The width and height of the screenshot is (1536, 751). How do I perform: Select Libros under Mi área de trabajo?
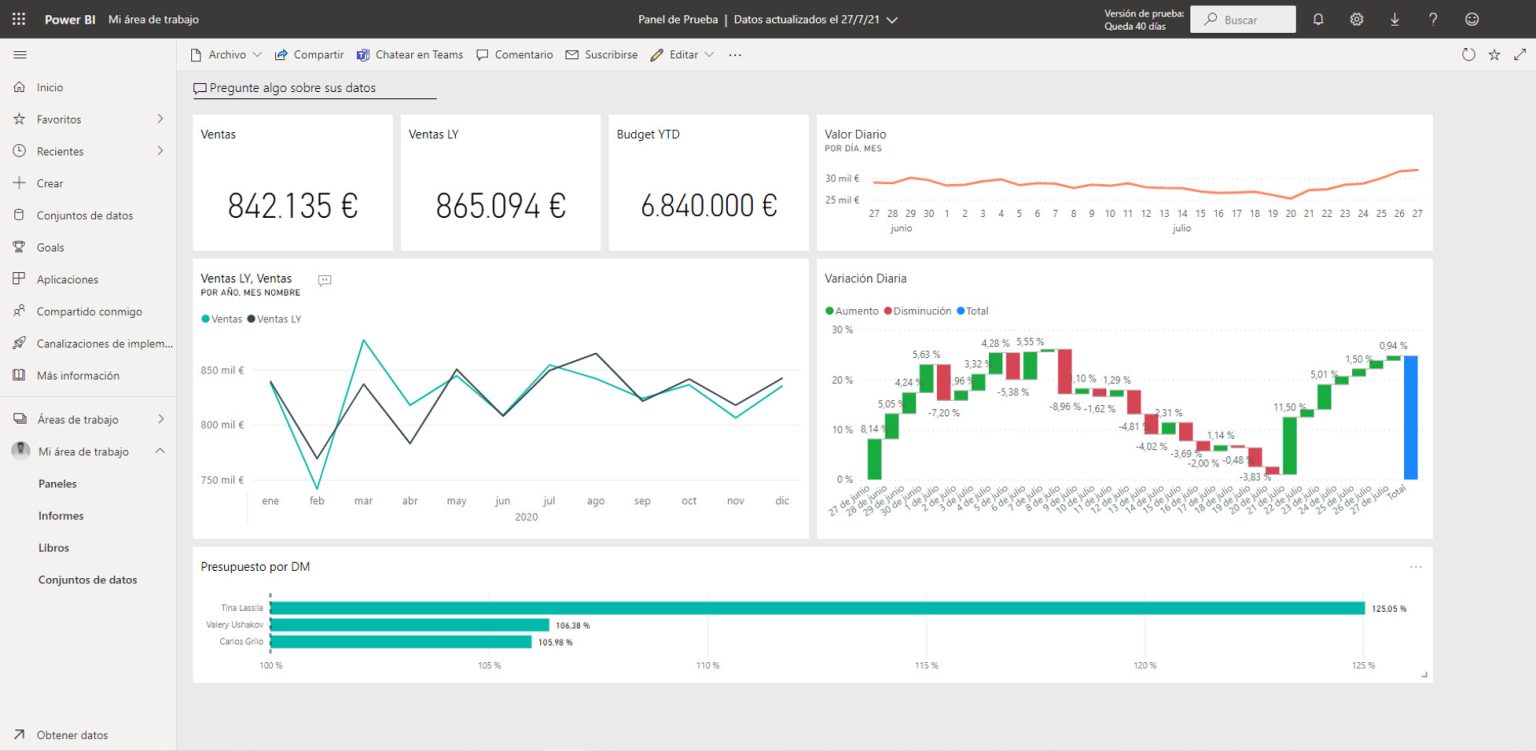(54, 547)
